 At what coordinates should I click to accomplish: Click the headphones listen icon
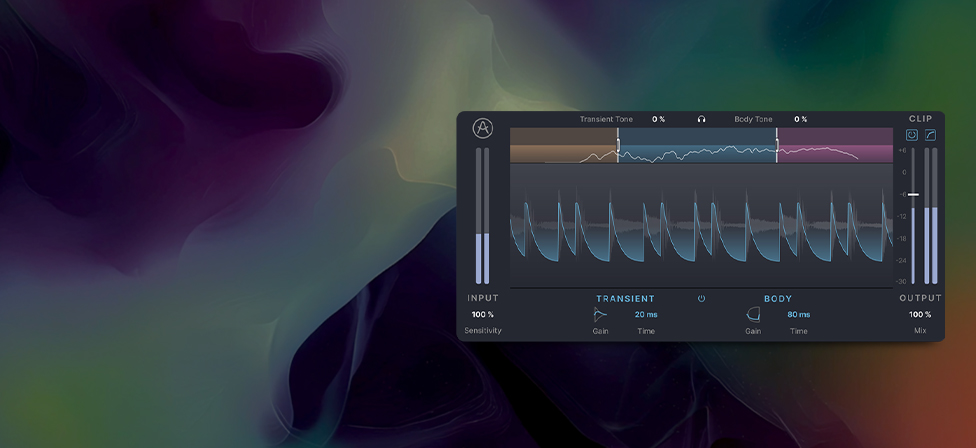(x=702, y=119)
